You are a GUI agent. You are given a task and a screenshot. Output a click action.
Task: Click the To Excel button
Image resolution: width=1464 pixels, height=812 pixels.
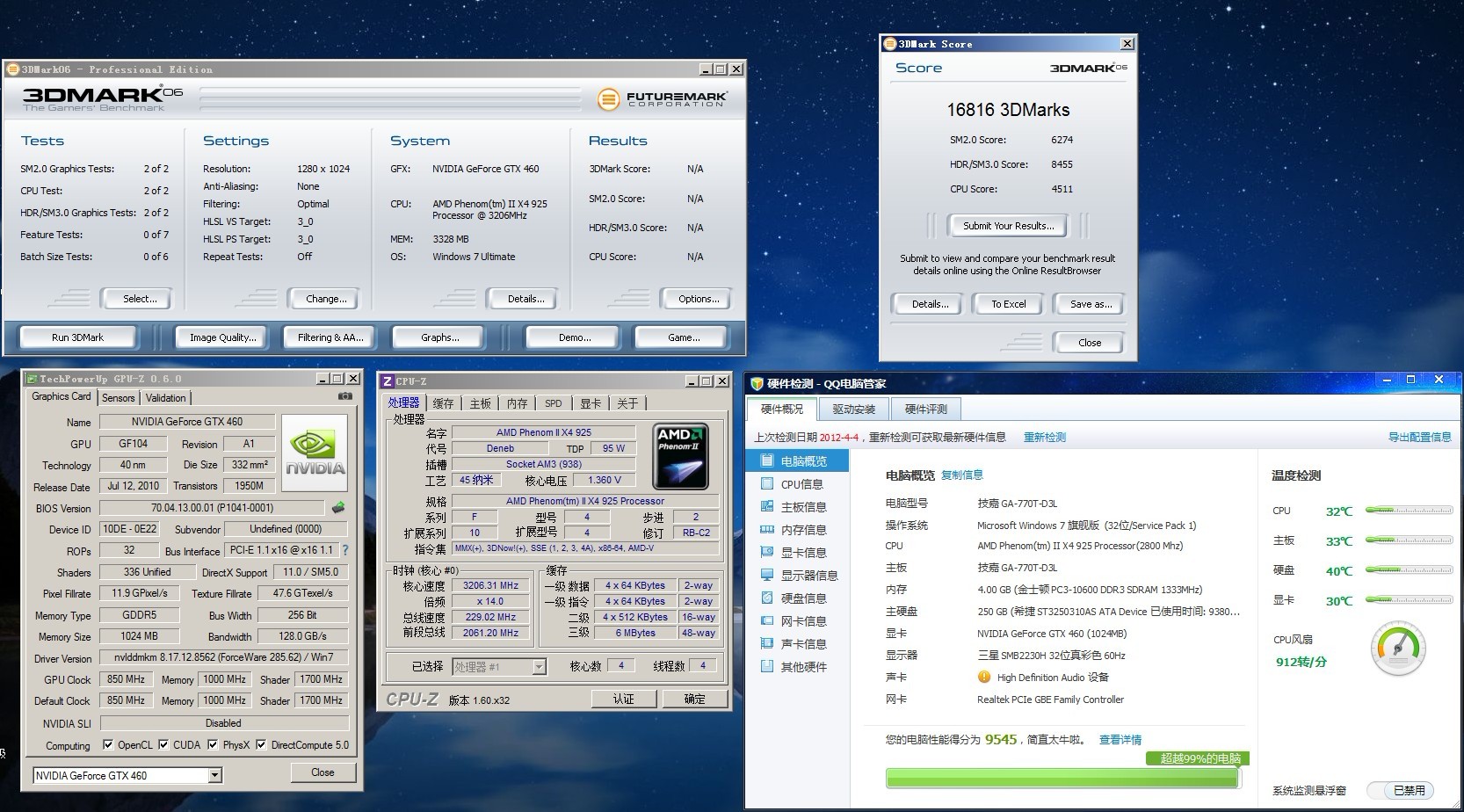pos(1008,304)
